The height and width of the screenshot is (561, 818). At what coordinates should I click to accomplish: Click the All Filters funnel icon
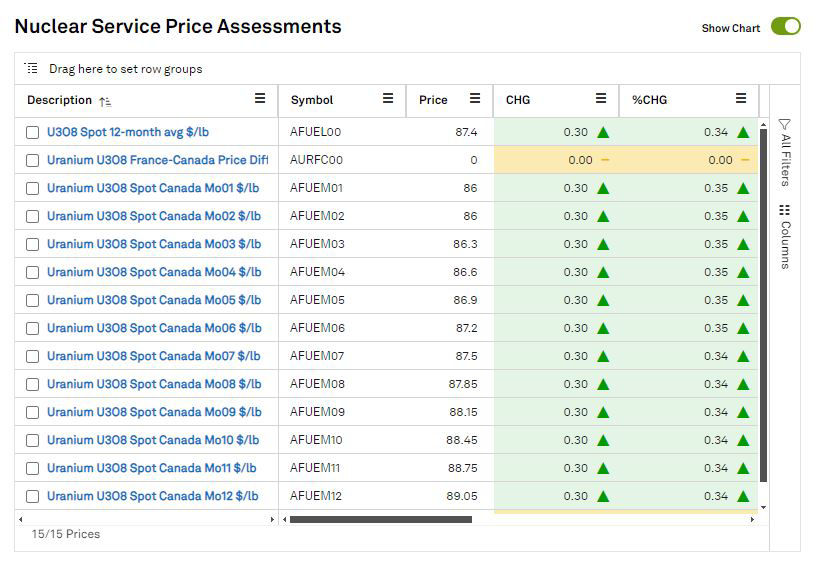[785, 124]
